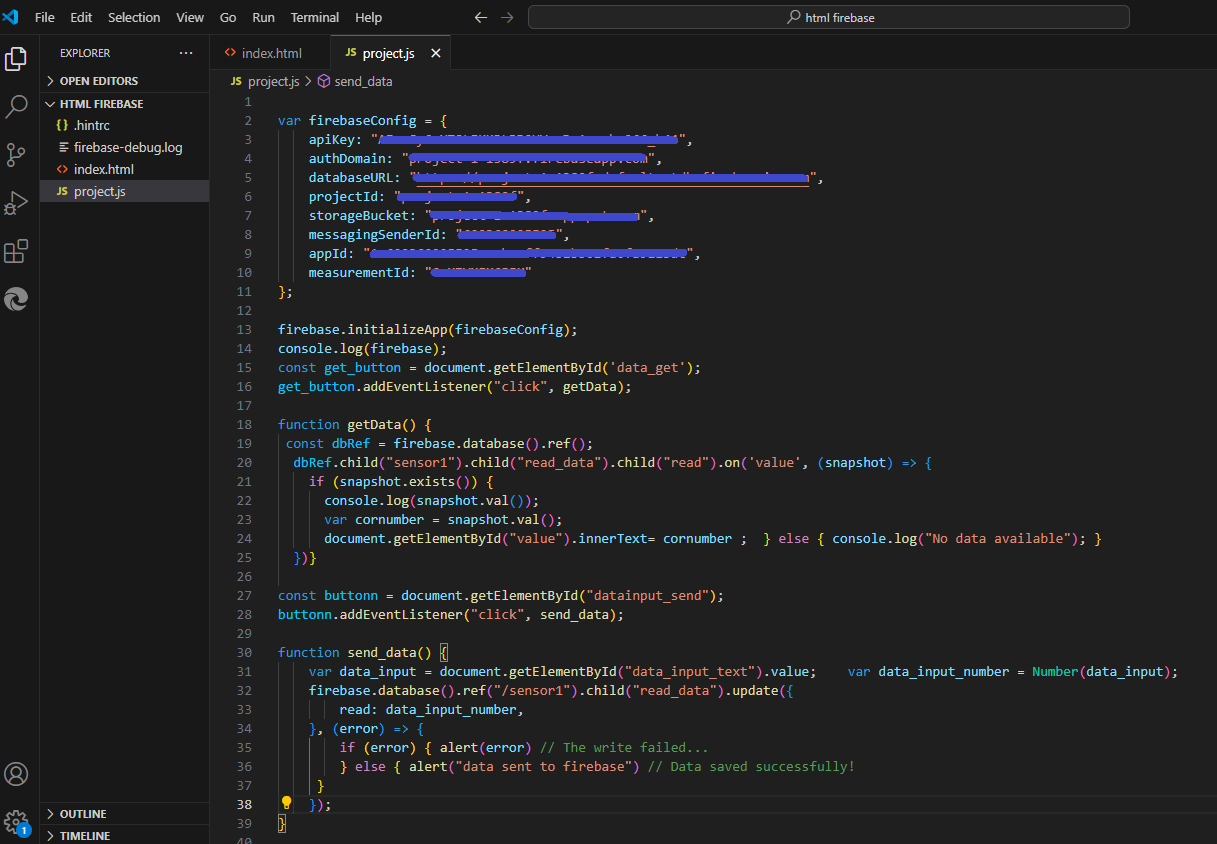
Task: Open the Explorer actions ellipsis menu
Action: pyautogui.click(x=186, y=53)
